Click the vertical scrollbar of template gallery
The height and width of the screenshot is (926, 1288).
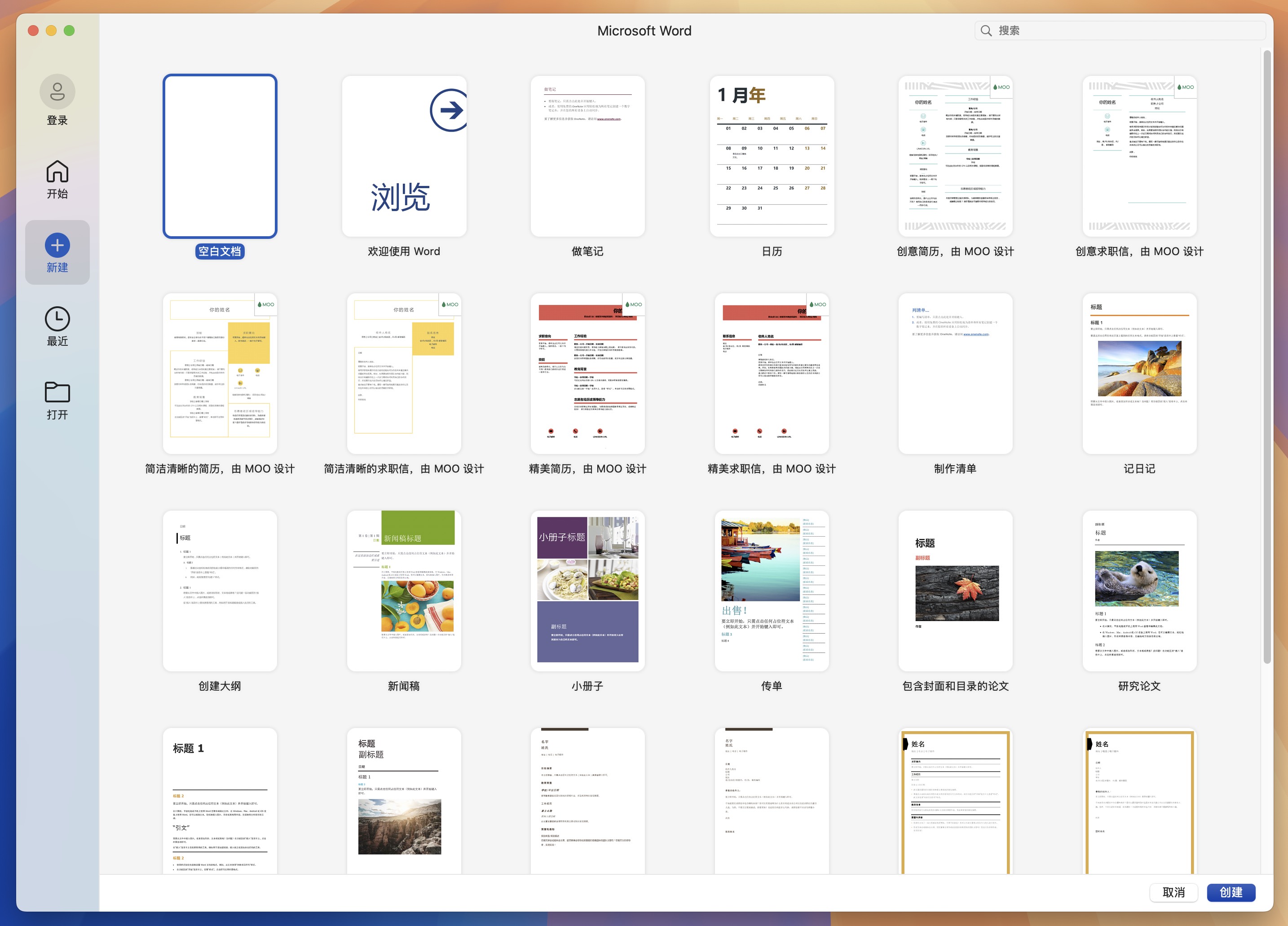point(1266,357)
